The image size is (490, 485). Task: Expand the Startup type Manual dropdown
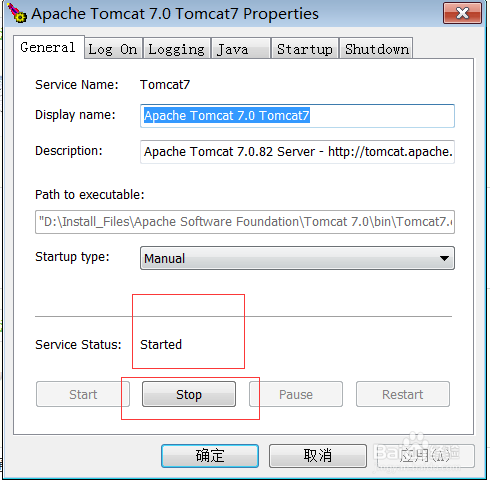coord(297,258)
